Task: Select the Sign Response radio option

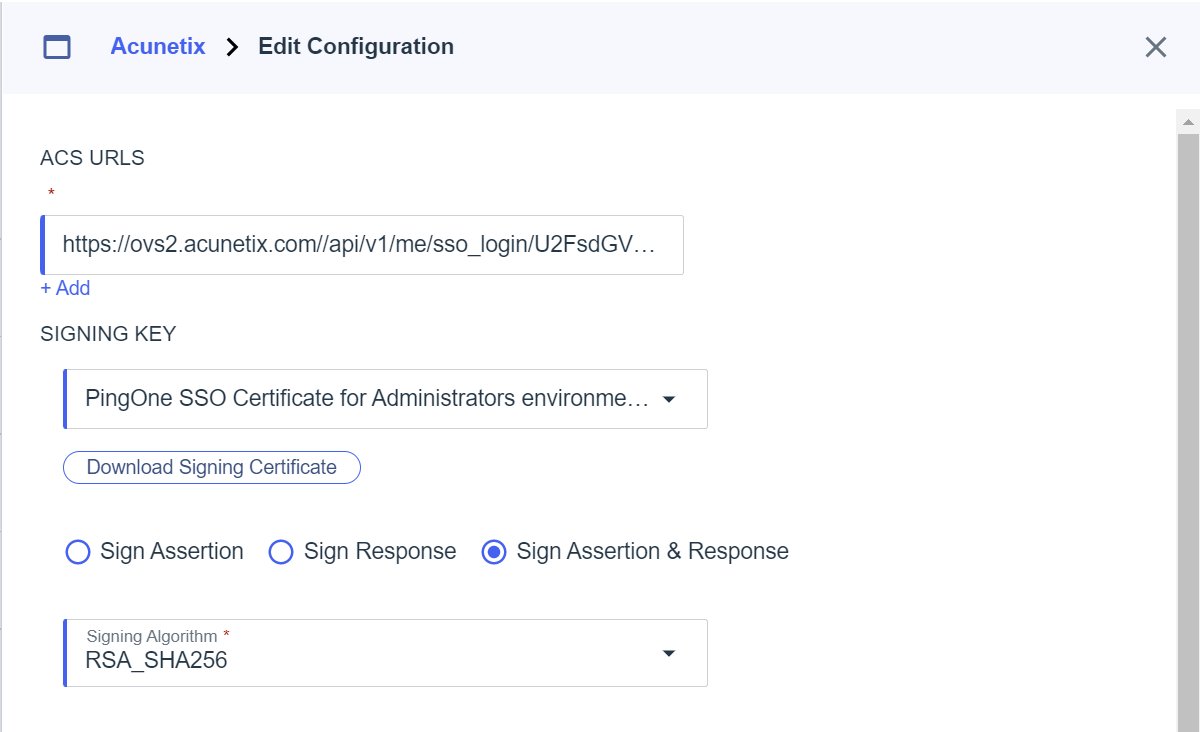Action: pos(363,552)
